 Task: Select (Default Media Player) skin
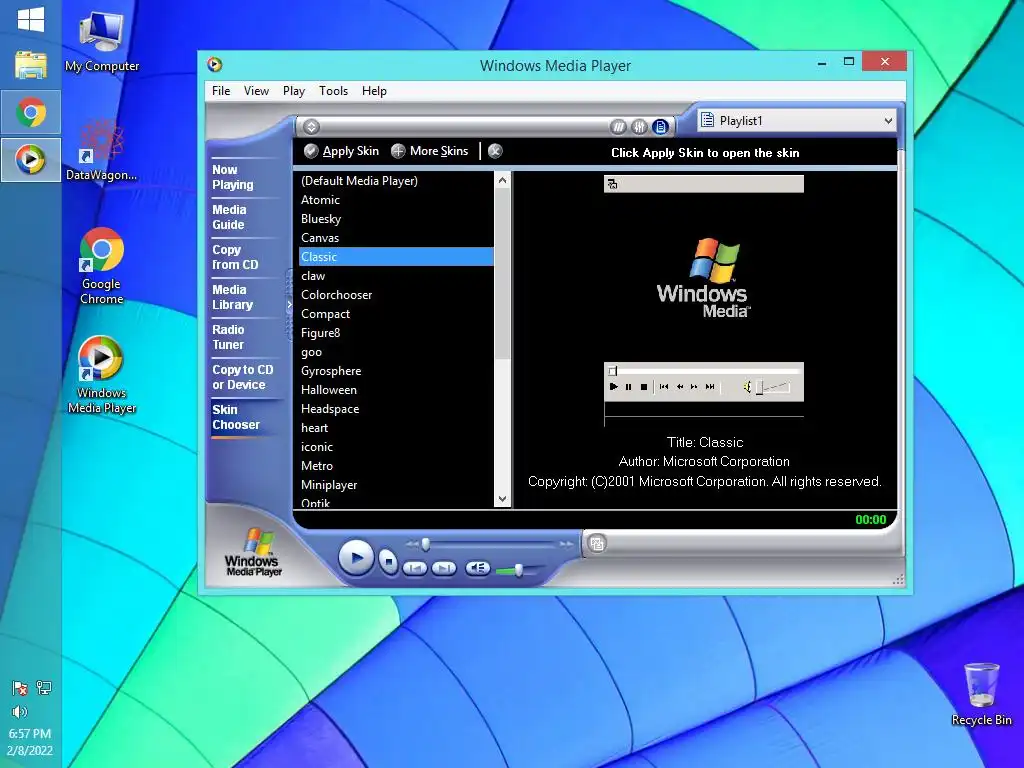point(396,181)
